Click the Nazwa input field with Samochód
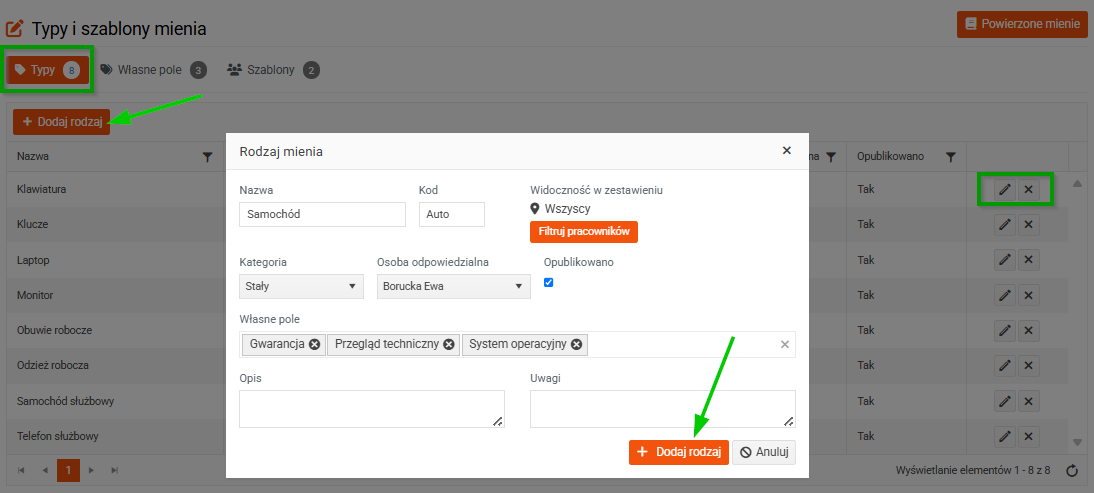Viewport: 1094px width, 493px height. (322, 215)
